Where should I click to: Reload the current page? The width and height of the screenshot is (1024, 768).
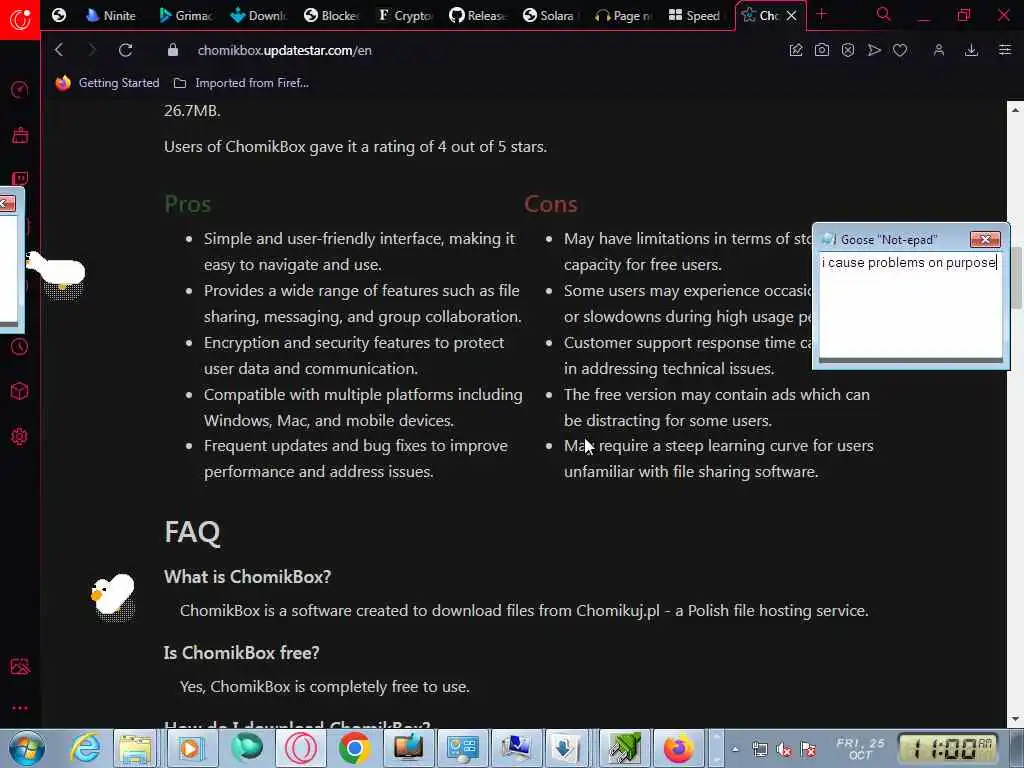125,50
